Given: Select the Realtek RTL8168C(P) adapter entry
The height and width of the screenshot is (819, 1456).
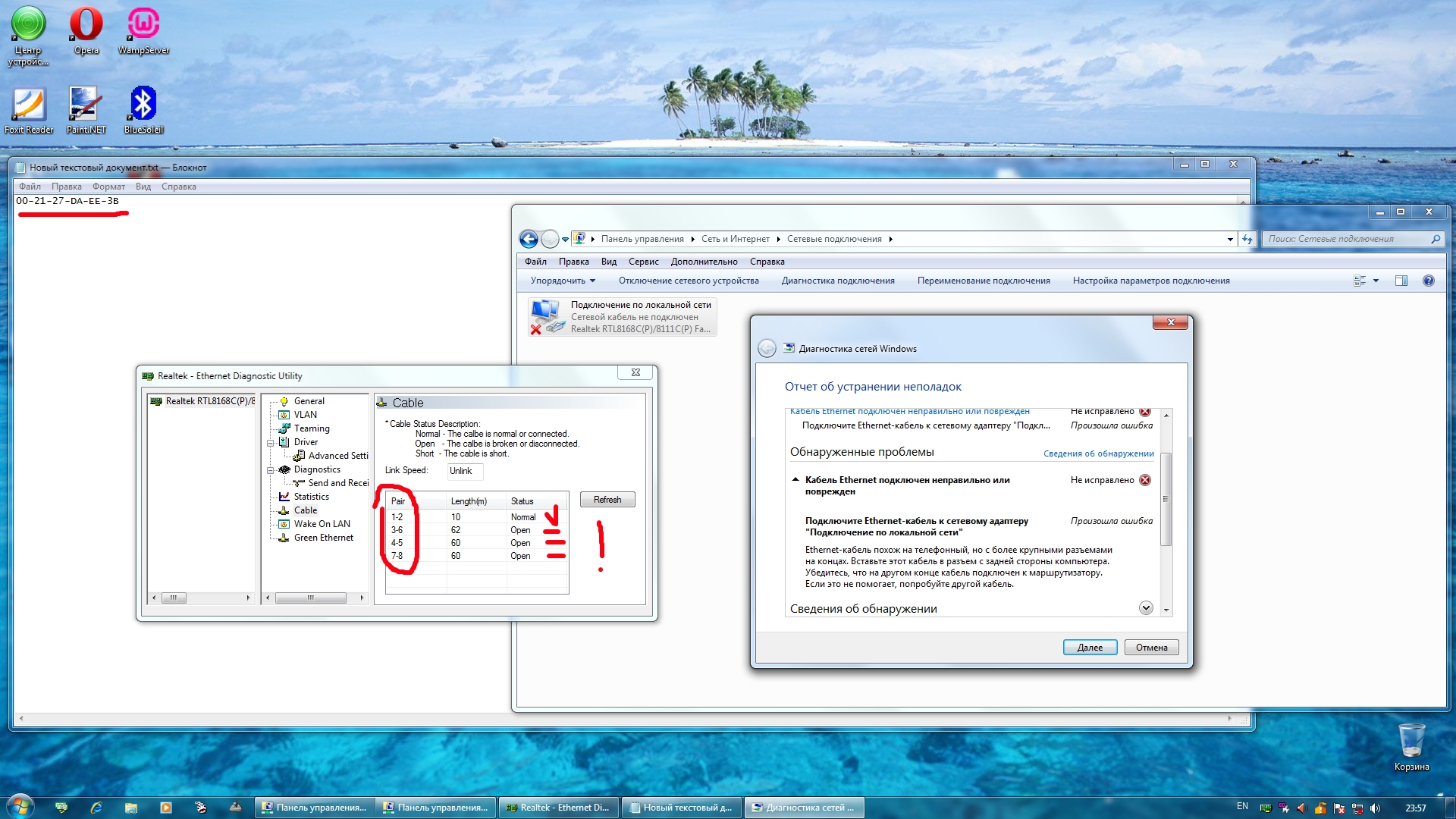Looking at the screenshot, I should coord(203,401).
